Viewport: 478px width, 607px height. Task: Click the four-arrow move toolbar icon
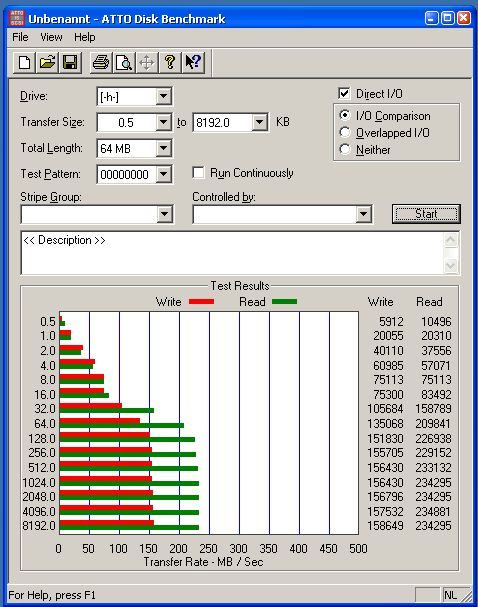146,62
